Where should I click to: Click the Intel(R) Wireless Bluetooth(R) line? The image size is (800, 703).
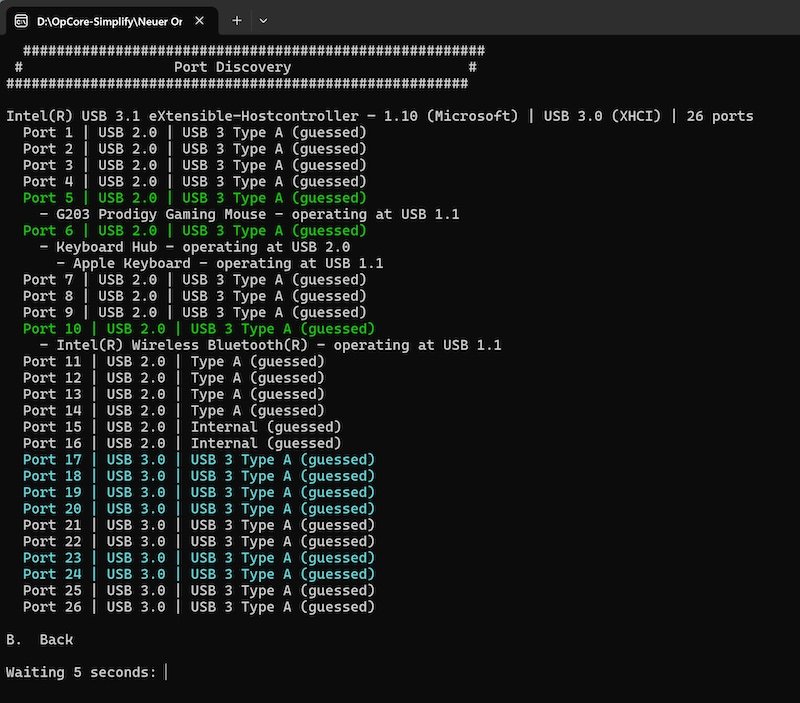(x=270, y=345)
